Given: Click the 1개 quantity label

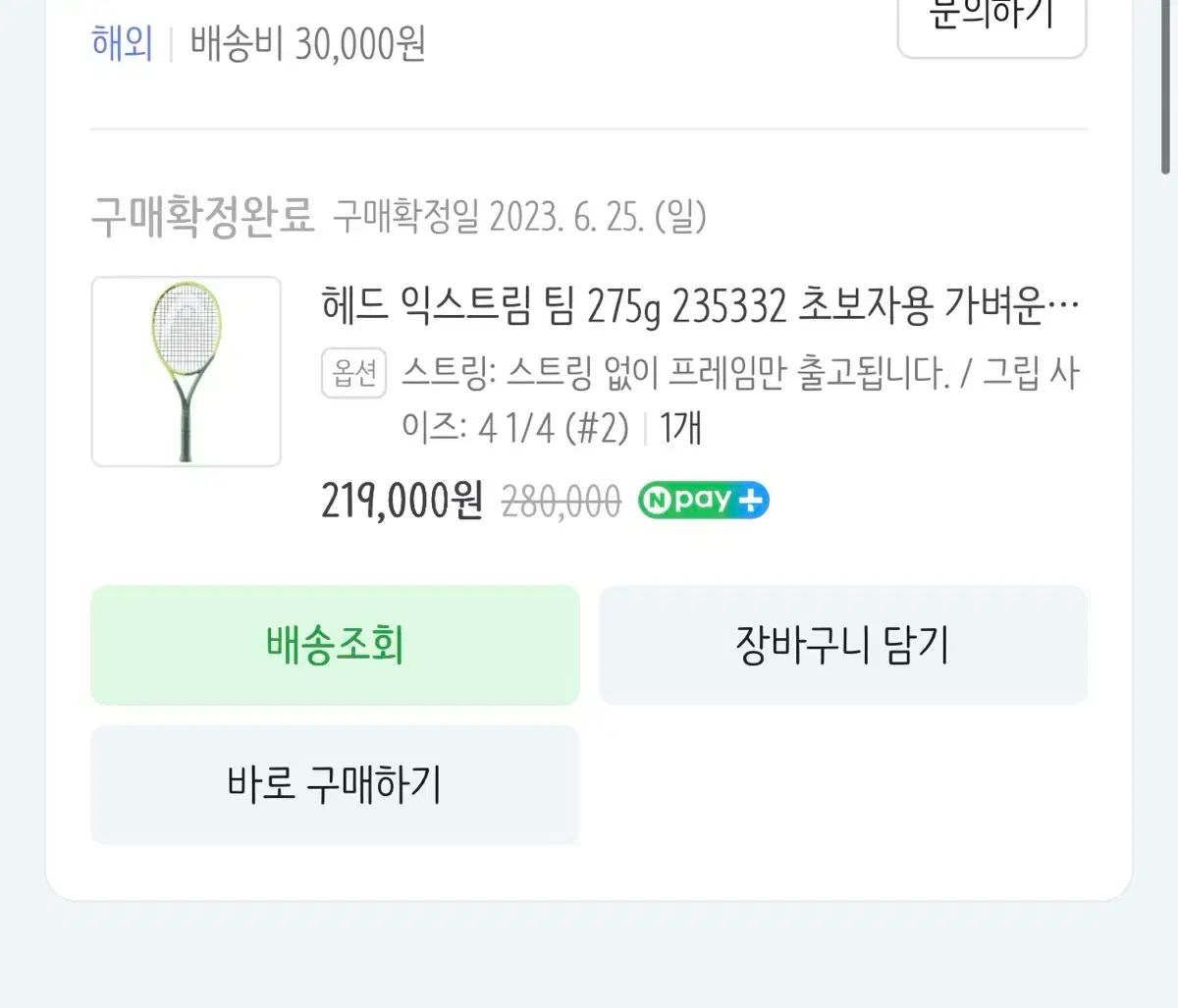Looking at the screenshot, I should point(680,428).
